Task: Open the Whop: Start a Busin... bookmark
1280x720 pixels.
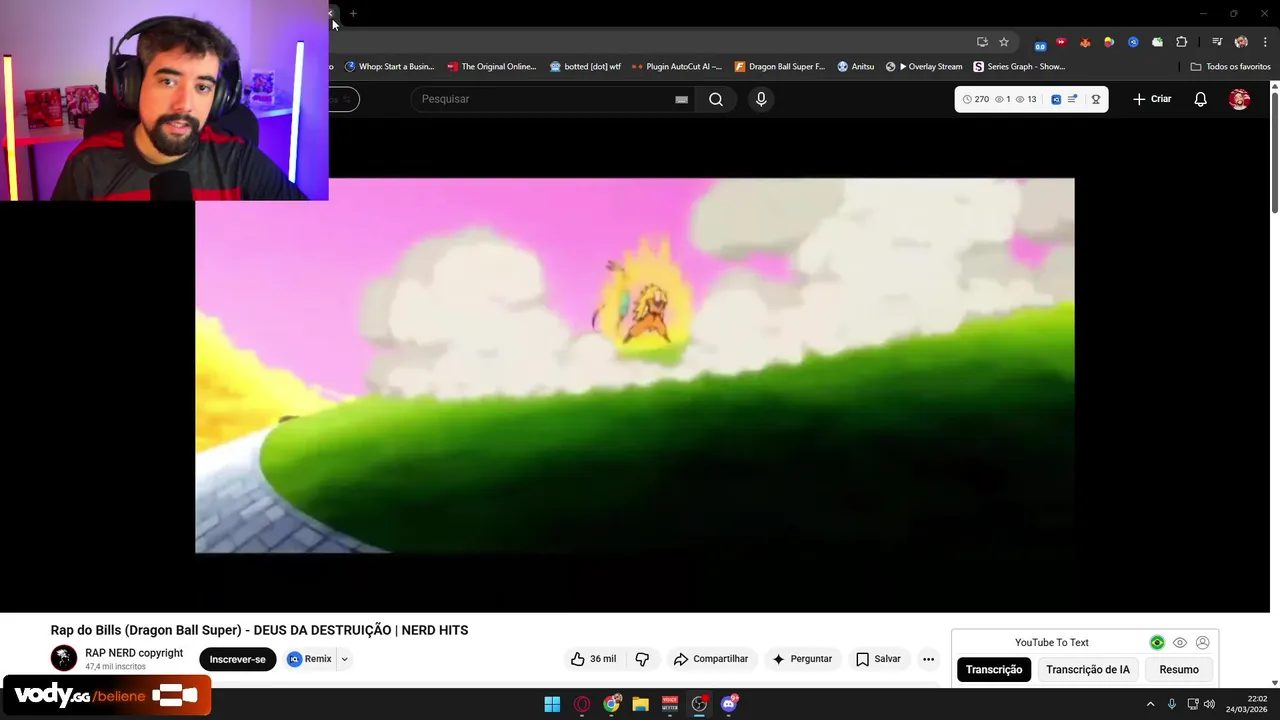Action: pos(390,67)
